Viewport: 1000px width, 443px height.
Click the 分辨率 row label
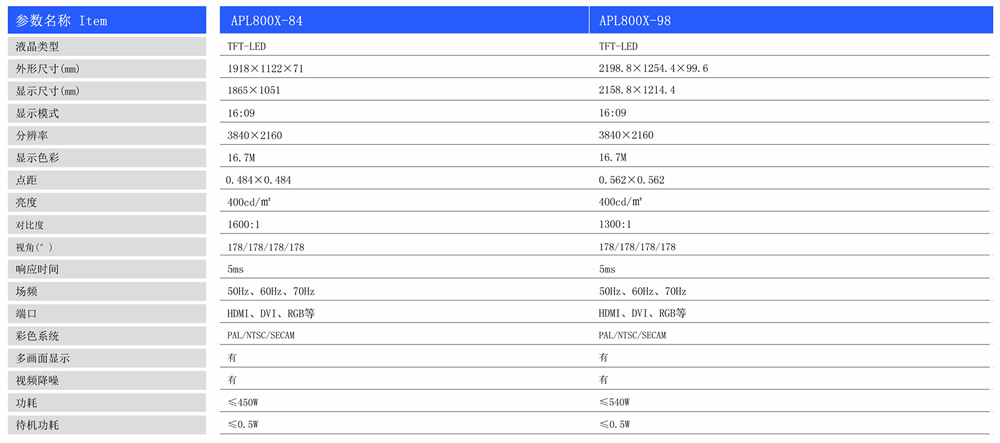pos(32,136)
